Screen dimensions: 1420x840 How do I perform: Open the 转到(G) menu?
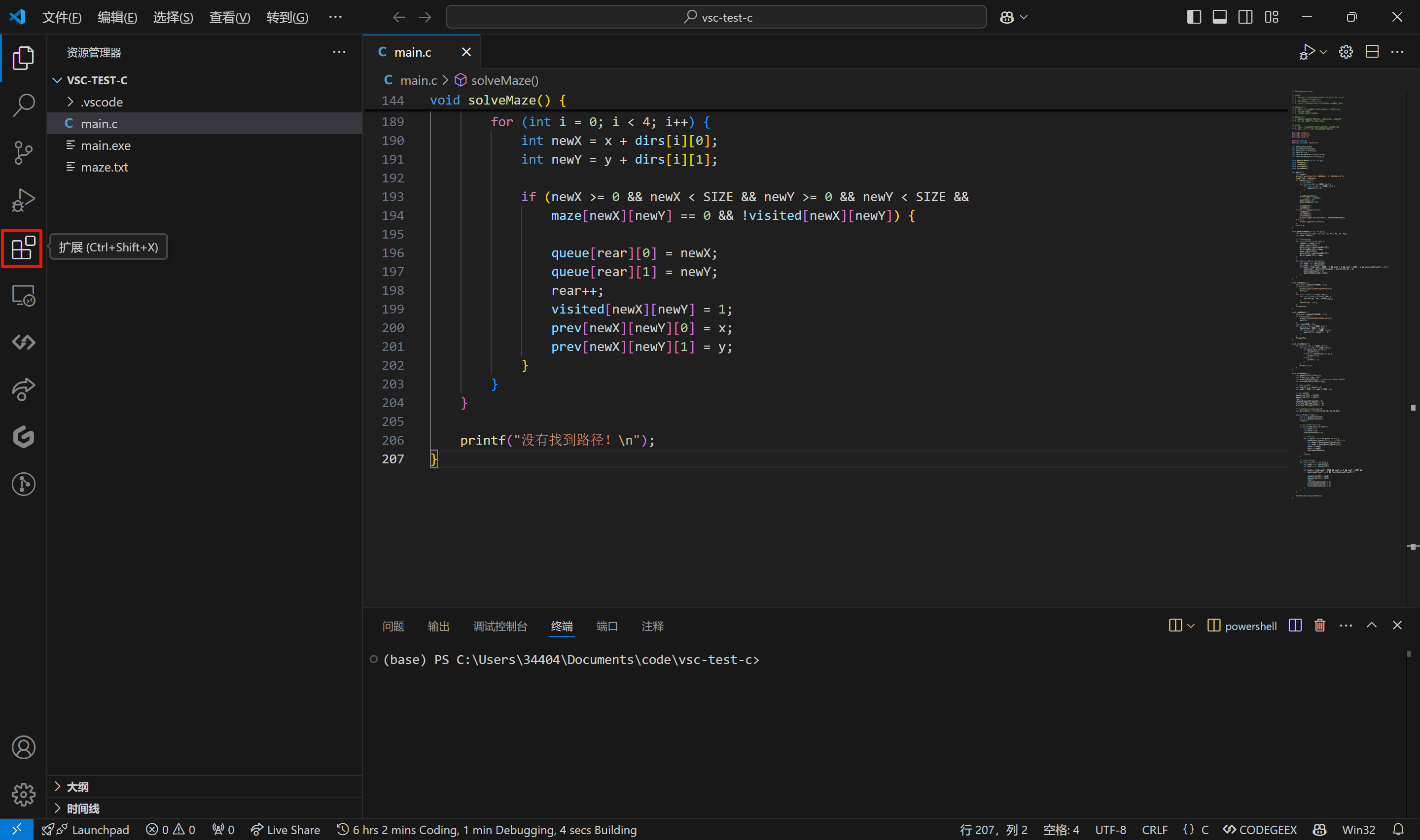287,18
